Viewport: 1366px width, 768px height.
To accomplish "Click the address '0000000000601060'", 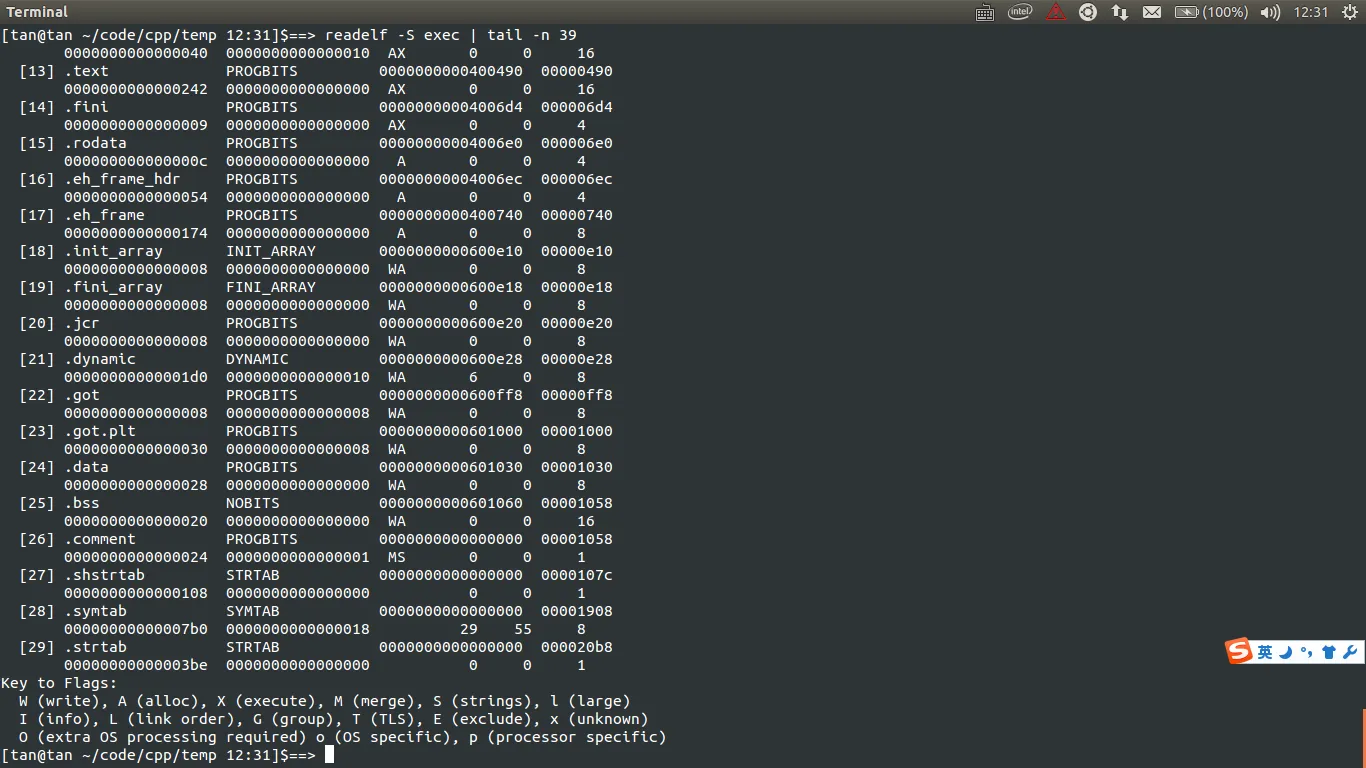I will coord(451,503).
